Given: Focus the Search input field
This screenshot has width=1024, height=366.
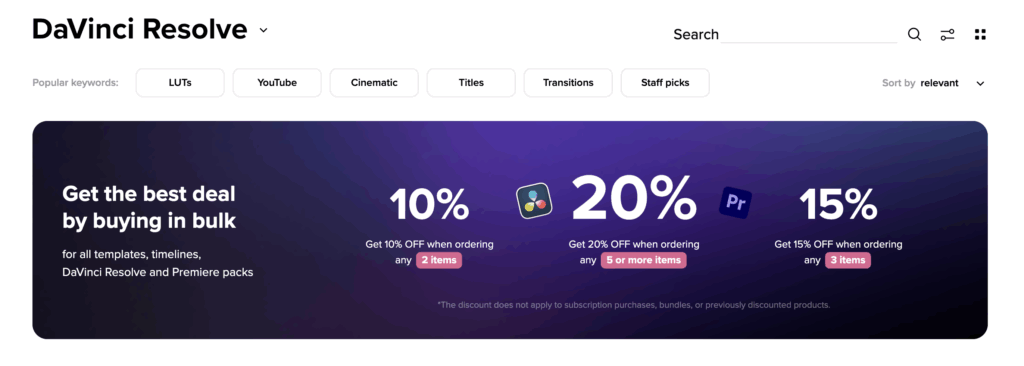Looking at the screenshot, I should click(808, 34).
